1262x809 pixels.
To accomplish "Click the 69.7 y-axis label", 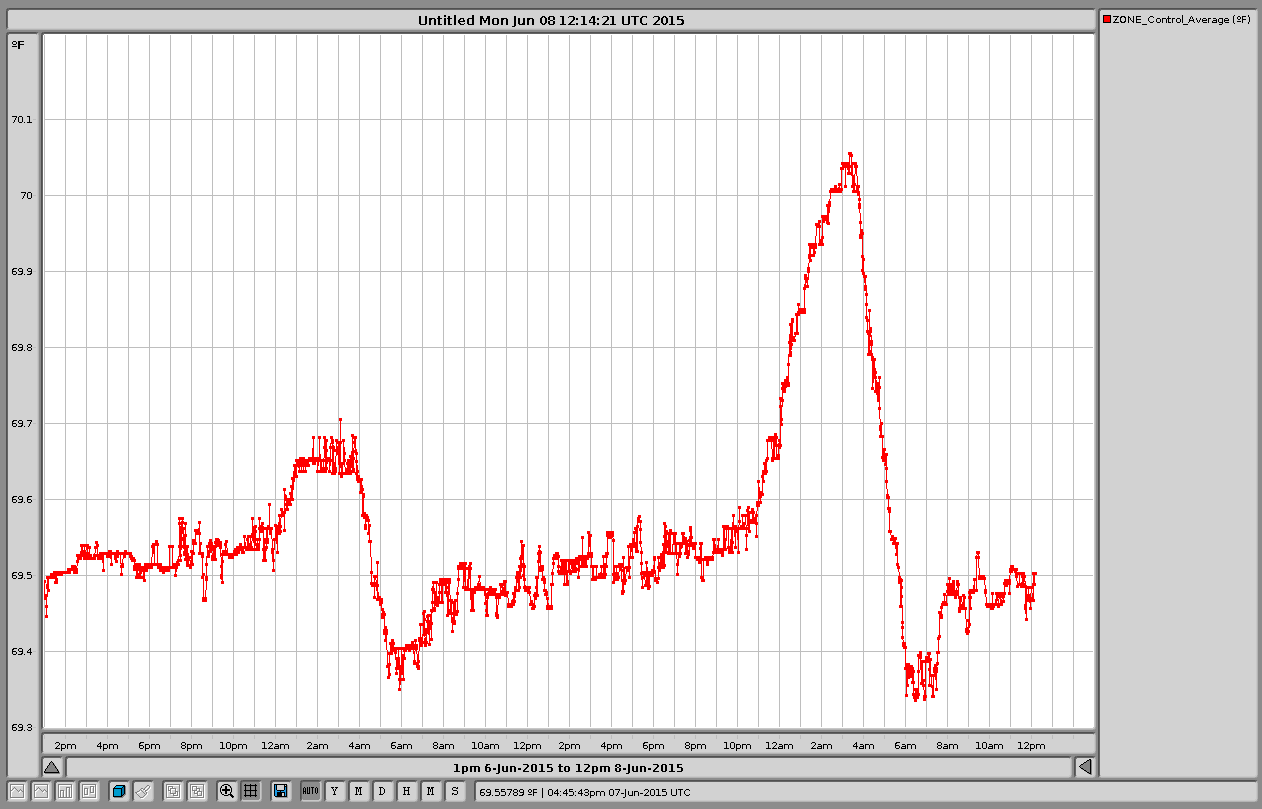I will (21, 423).
